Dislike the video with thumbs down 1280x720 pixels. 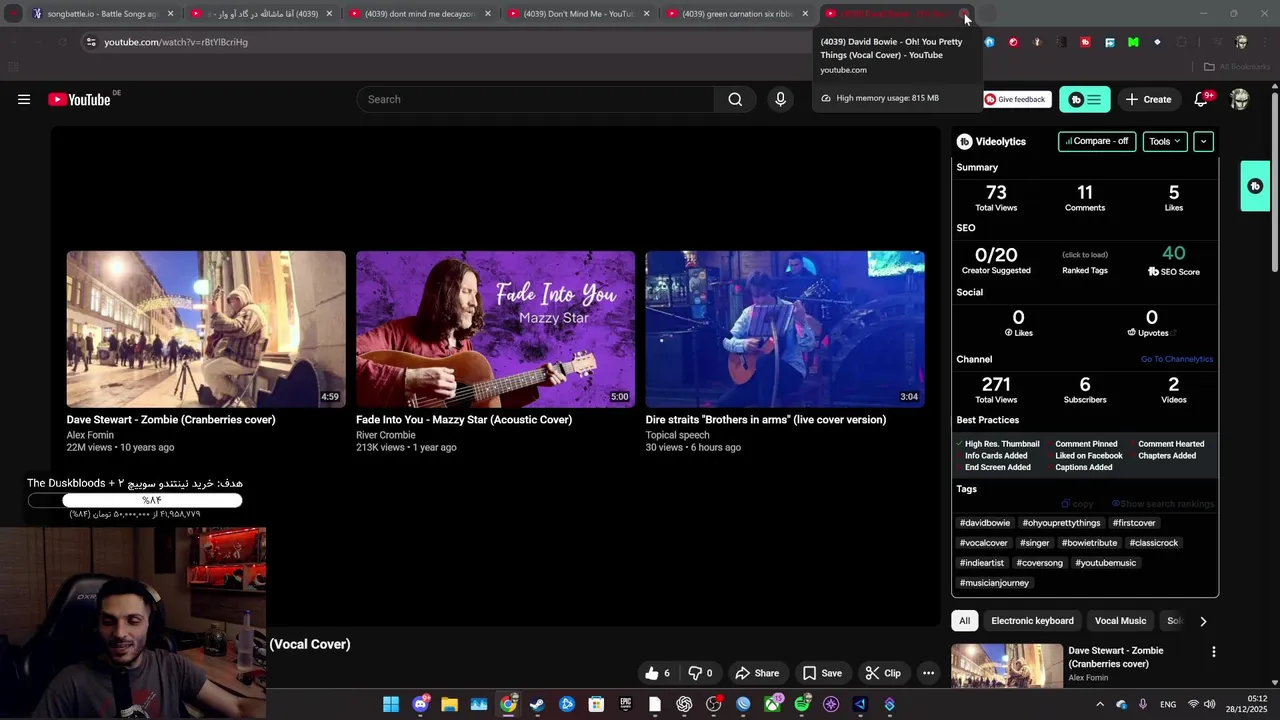pos(701,673)
